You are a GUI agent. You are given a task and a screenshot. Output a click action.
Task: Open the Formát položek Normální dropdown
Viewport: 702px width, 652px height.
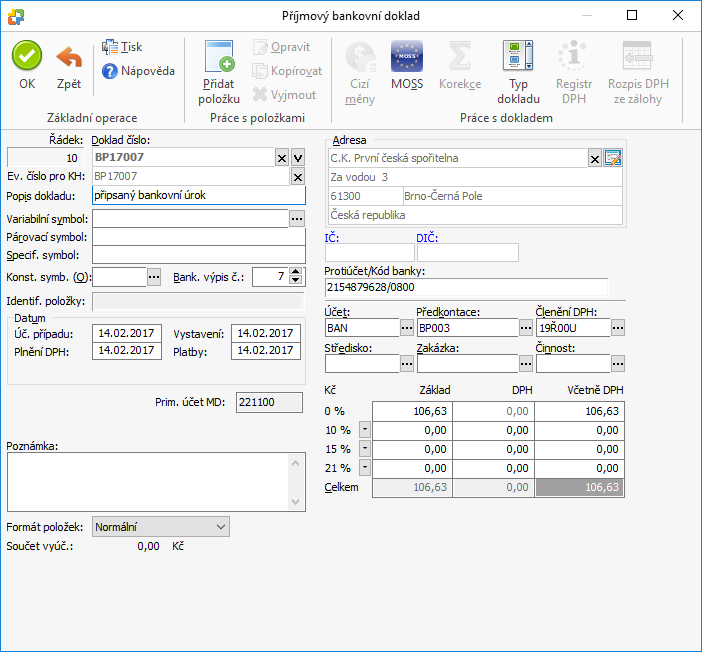[x=161, y=527]
